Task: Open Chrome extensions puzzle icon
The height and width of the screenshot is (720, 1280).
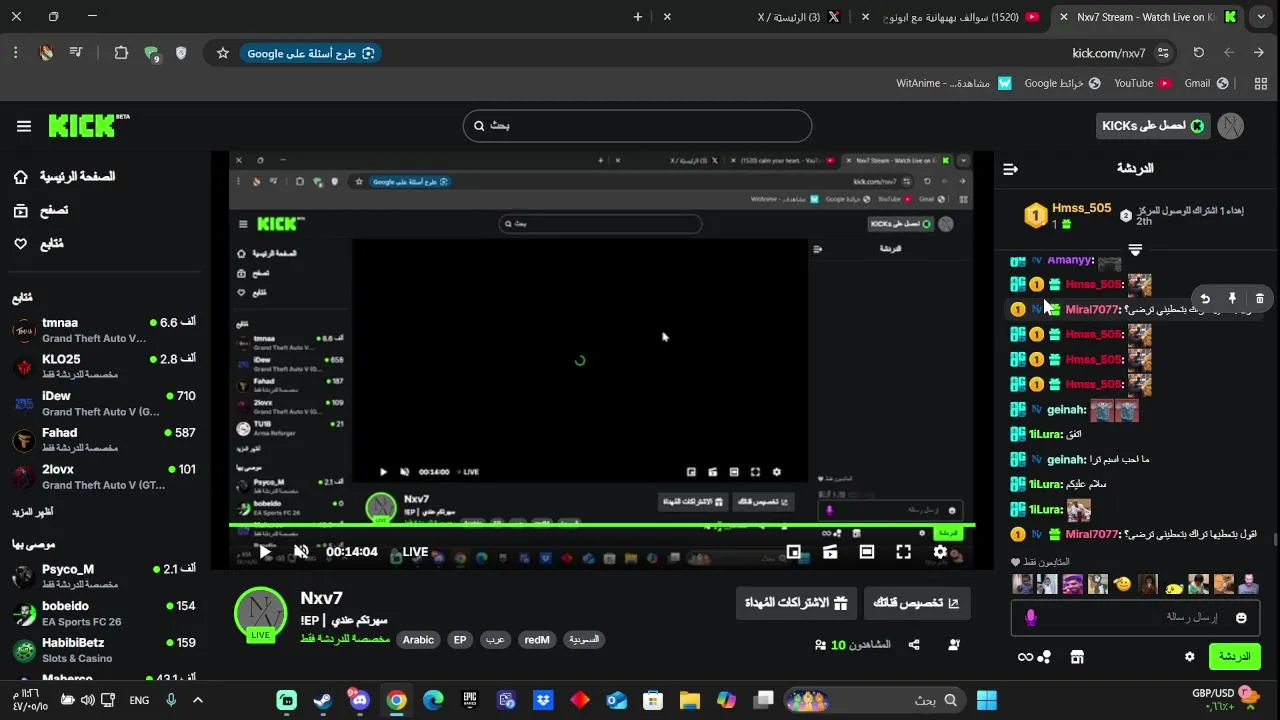Action: click(x=121, y=53)
